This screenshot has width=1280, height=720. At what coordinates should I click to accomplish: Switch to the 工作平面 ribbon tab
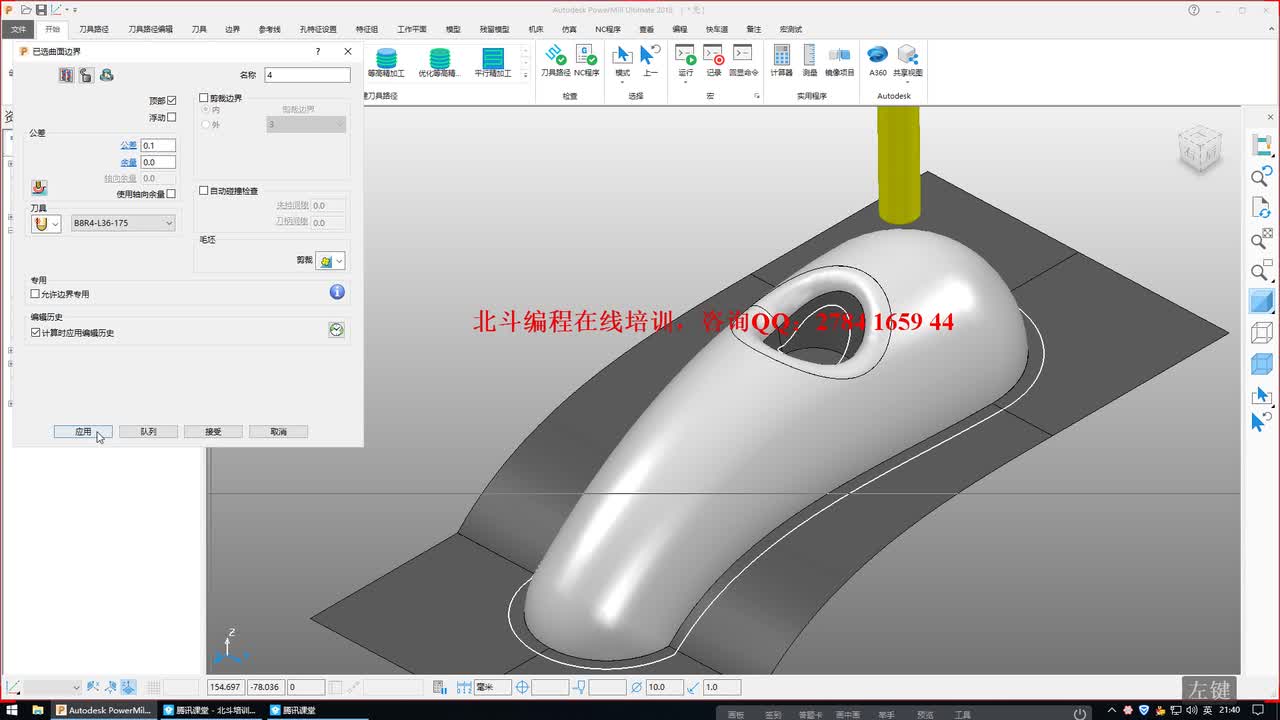pos(412,29)
